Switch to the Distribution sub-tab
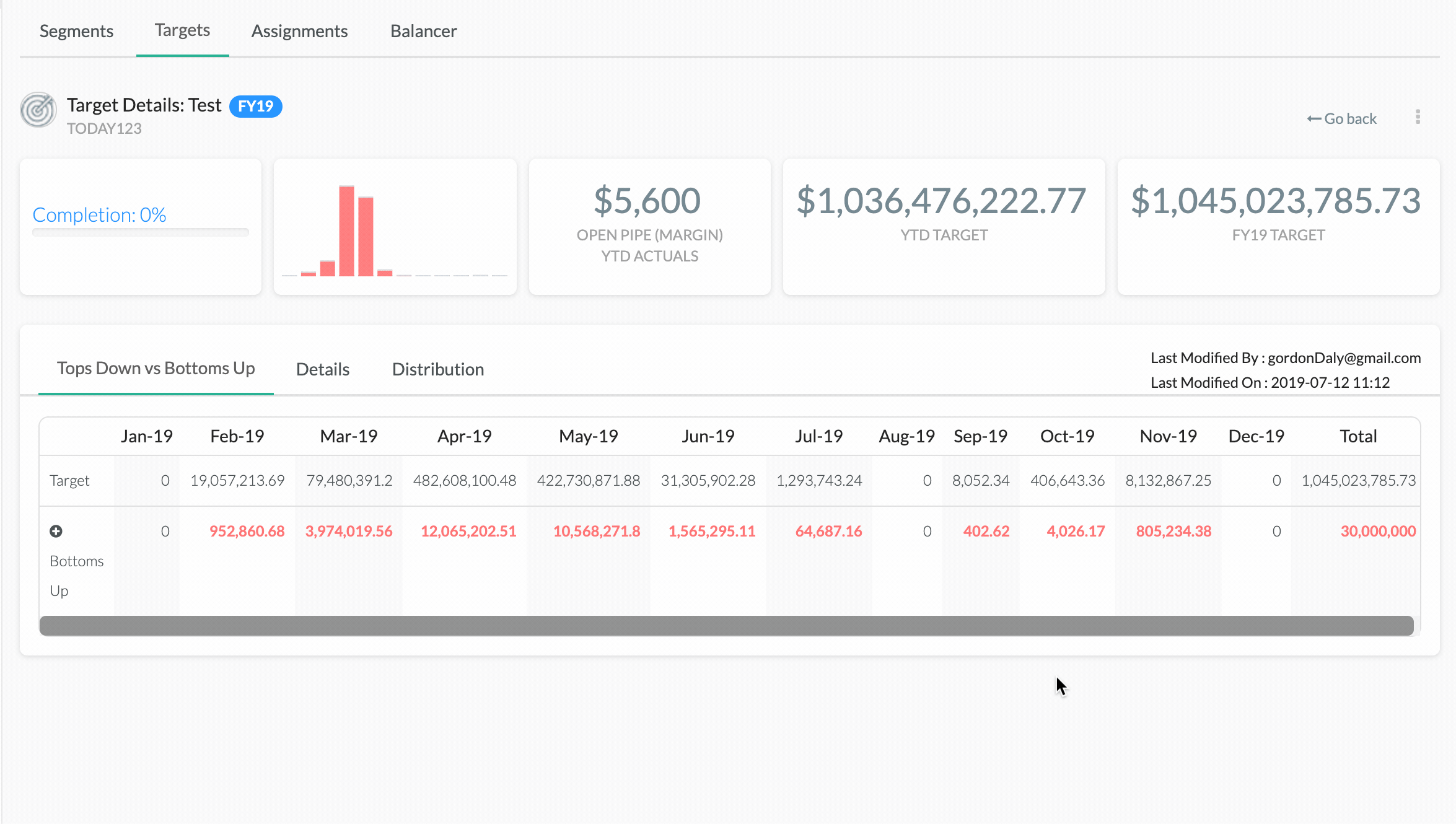This screenshot has height=824, width=1456. point(438,369)
